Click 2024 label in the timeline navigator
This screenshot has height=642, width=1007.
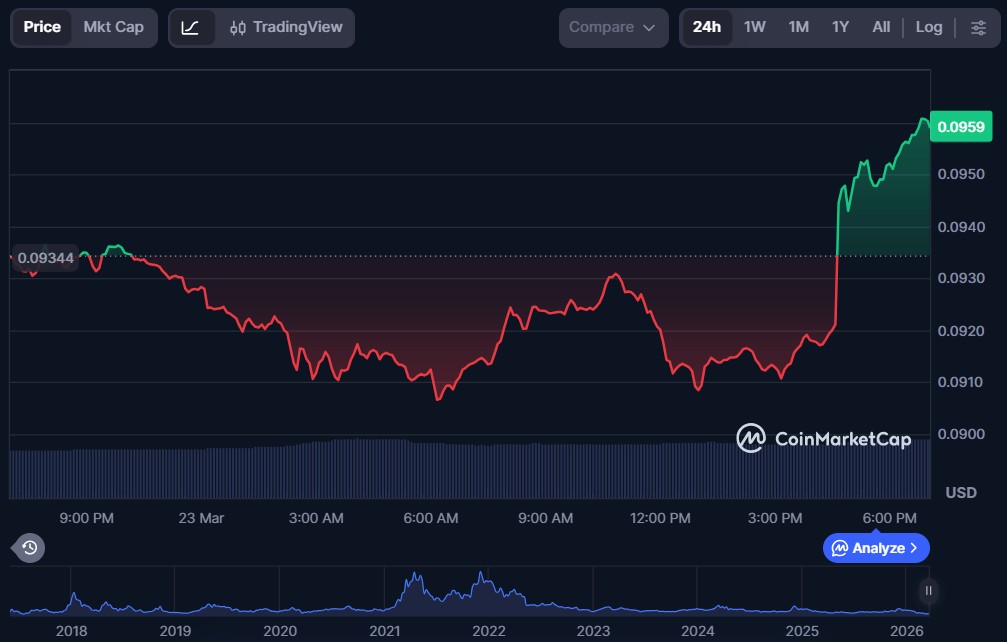[x=697, y=631]
